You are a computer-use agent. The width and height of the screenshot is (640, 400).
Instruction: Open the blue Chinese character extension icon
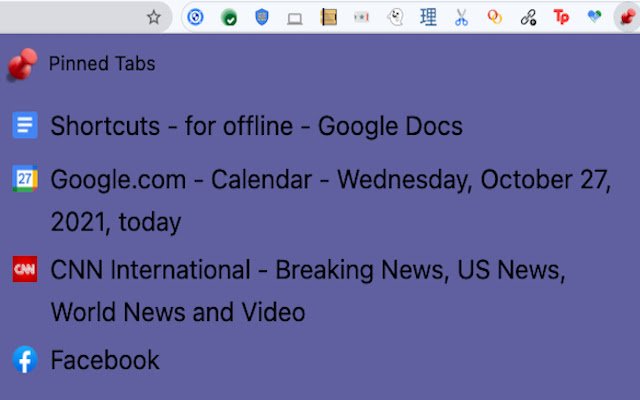click(x=428, y=17)
